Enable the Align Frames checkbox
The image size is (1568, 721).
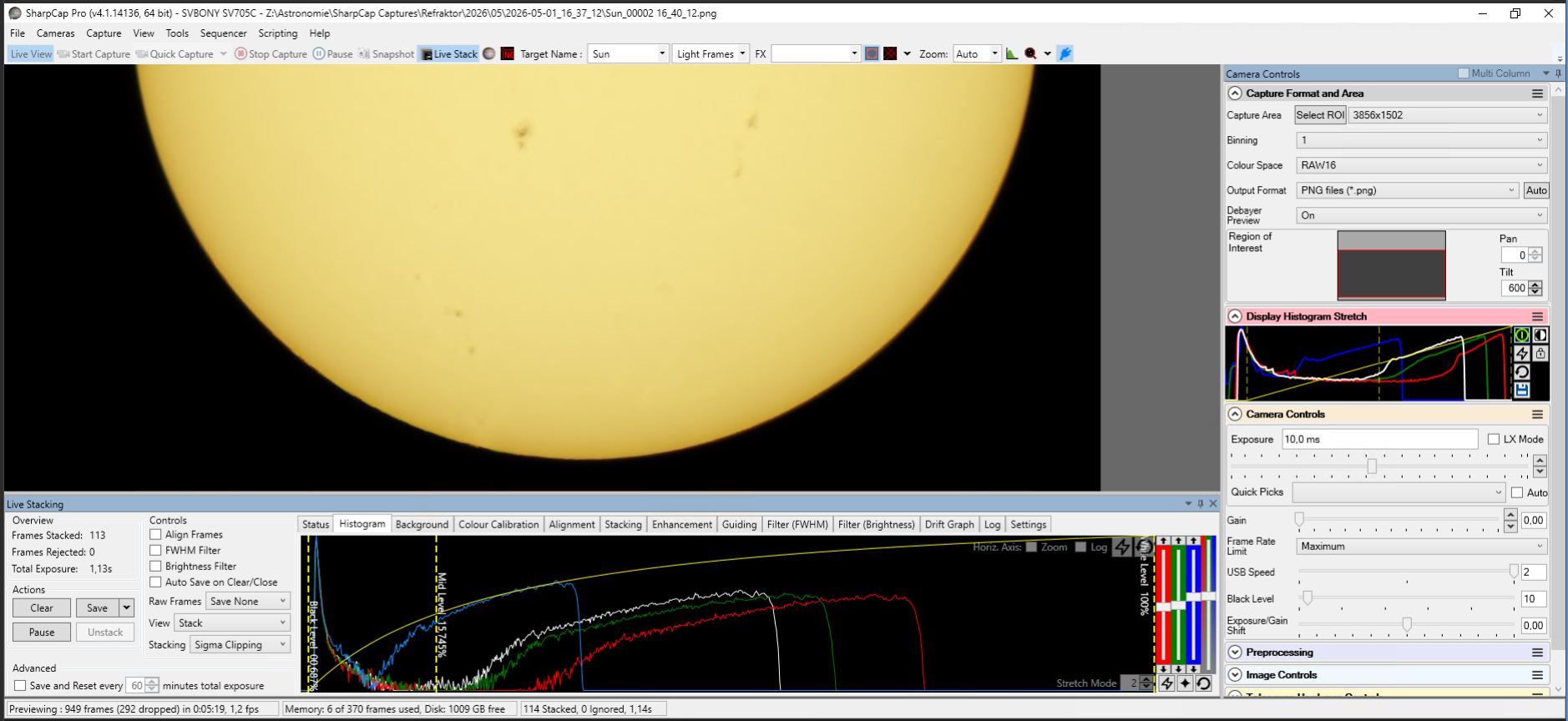pyautogui.click(x=155, y=534)
